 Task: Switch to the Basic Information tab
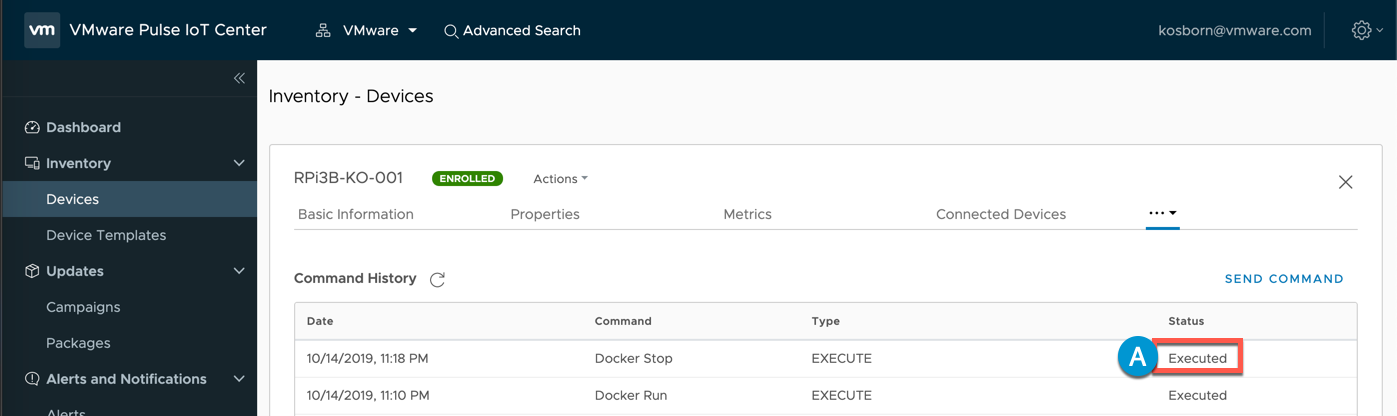point(356,214)
